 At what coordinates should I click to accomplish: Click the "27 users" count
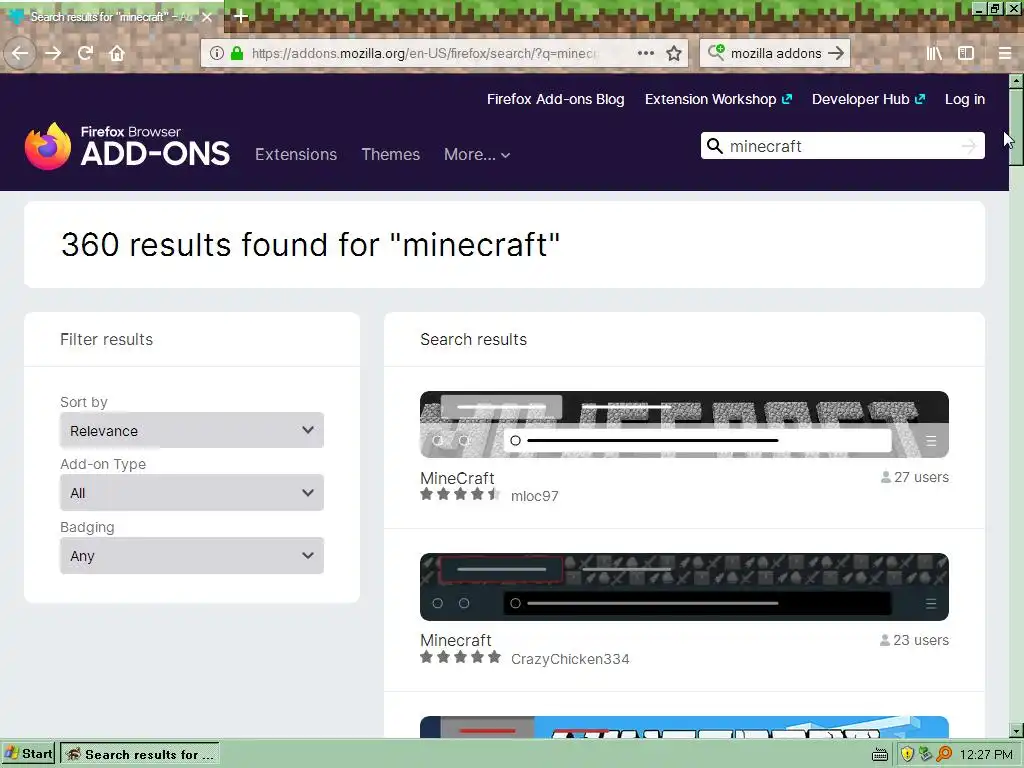pyautogui.click(x=914, y=477)
